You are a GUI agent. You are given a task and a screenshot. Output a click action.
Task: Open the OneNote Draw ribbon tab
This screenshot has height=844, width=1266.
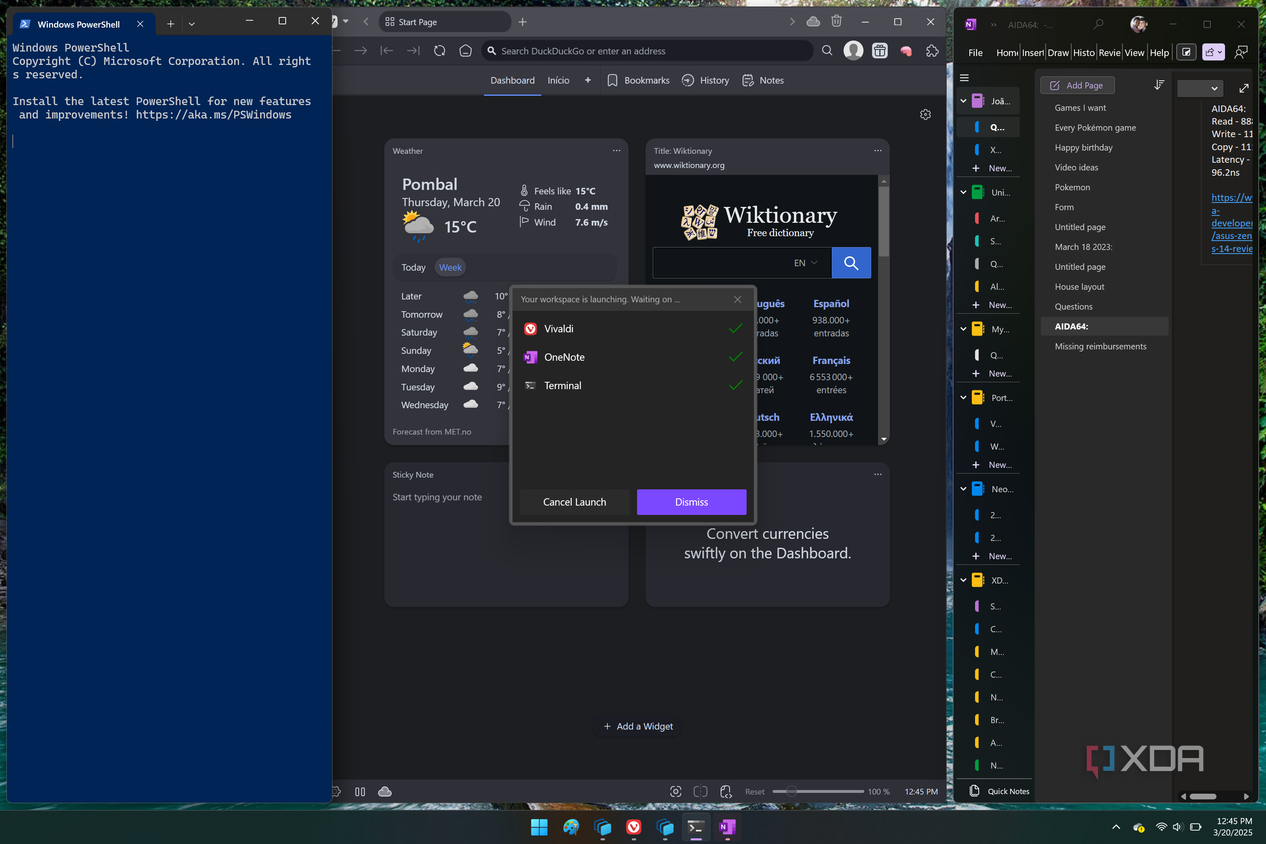click(x=1058, y=53)
